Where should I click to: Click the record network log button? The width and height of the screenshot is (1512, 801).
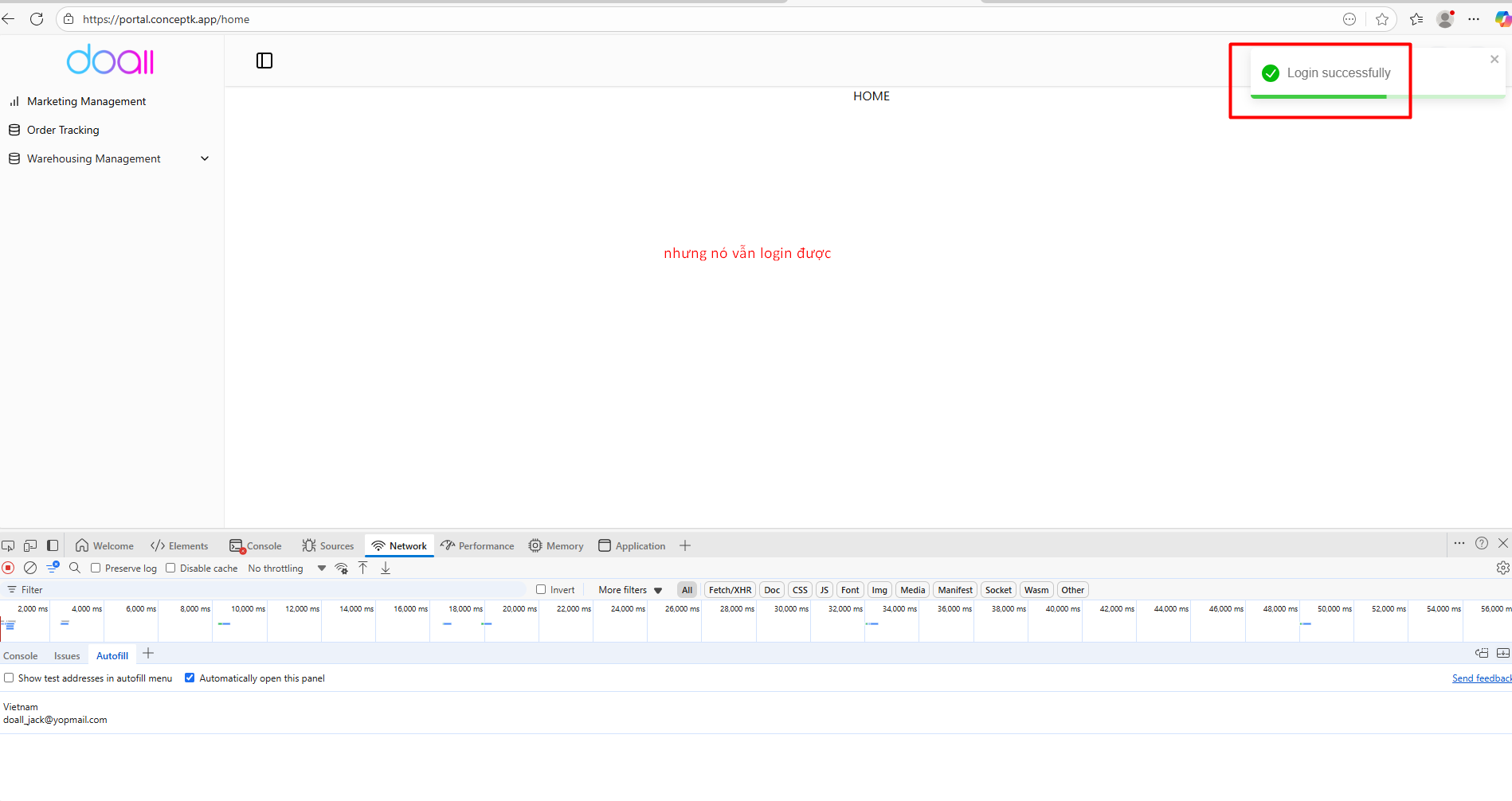(x=9, y=568)
